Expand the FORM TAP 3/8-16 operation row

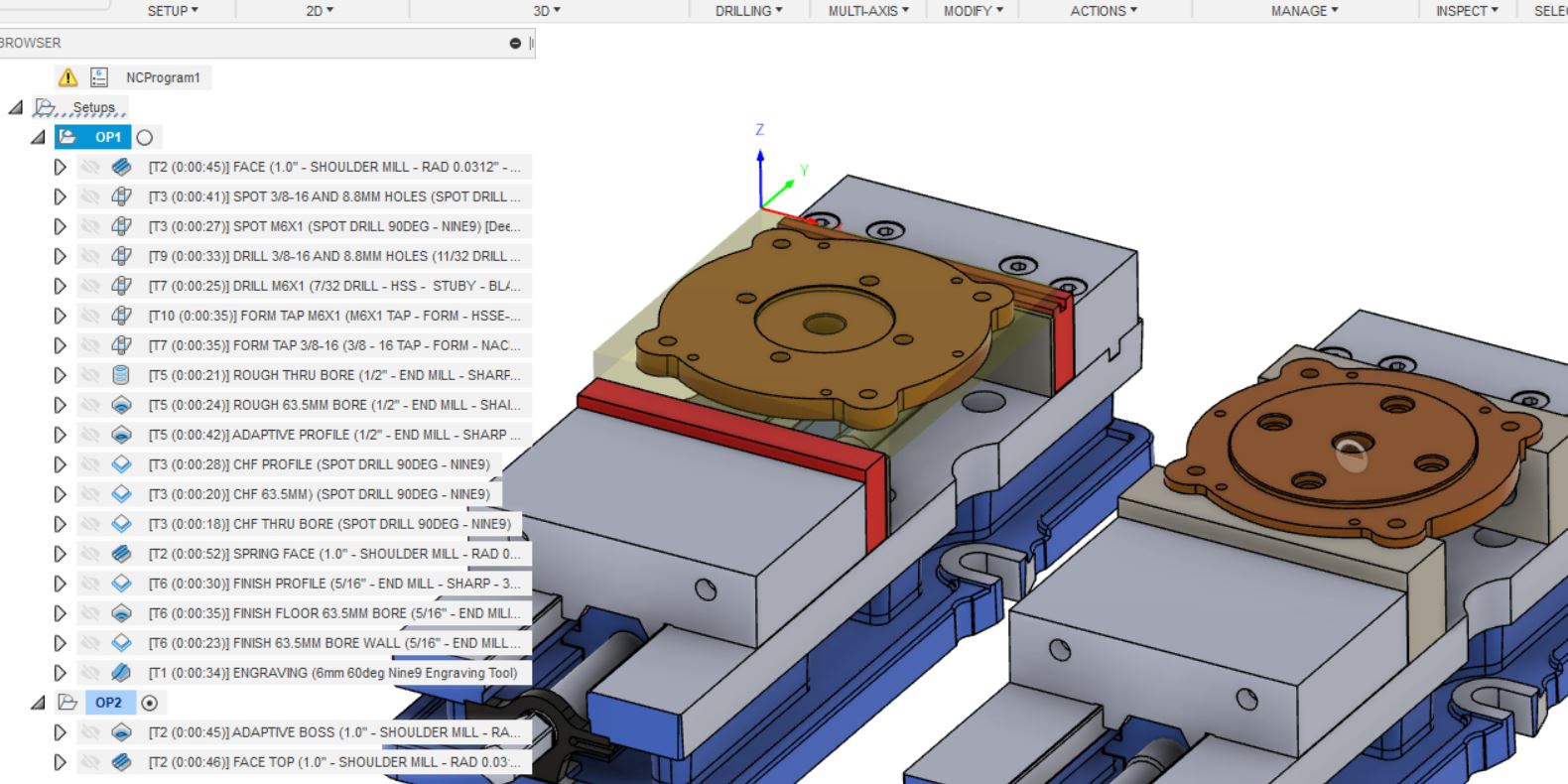[60, 345]
